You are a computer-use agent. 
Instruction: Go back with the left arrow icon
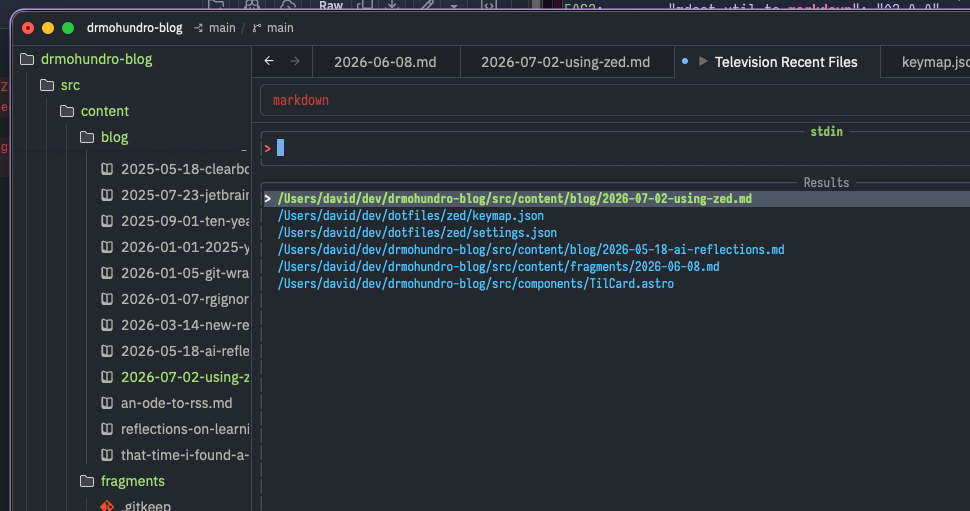[x=268, y=61]
